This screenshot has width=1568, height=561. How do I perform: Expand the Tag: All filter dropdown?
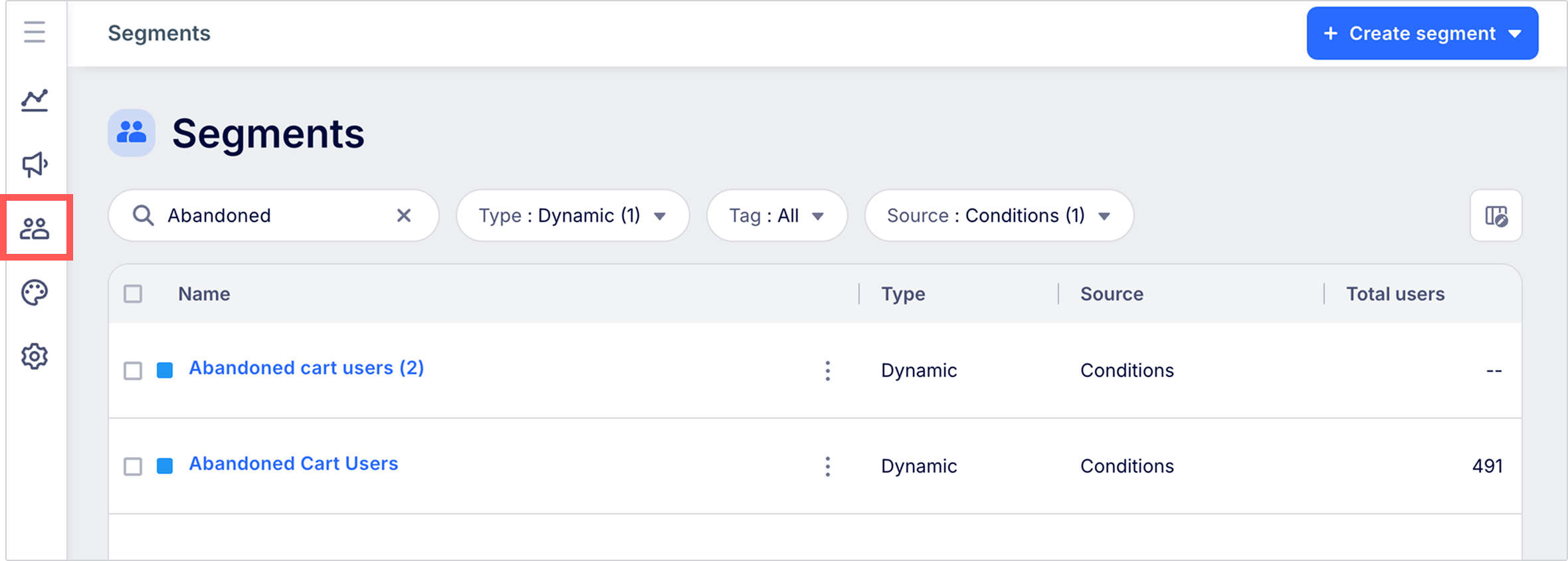click(777, 215)
